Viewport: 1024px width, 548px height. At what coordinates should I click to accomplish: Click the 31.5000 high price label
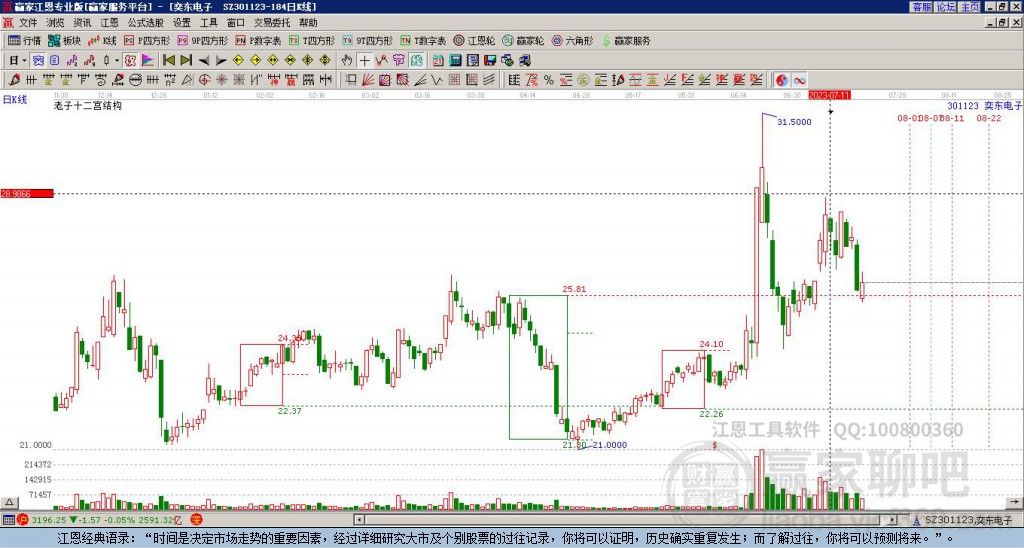(x=794, y=122)
